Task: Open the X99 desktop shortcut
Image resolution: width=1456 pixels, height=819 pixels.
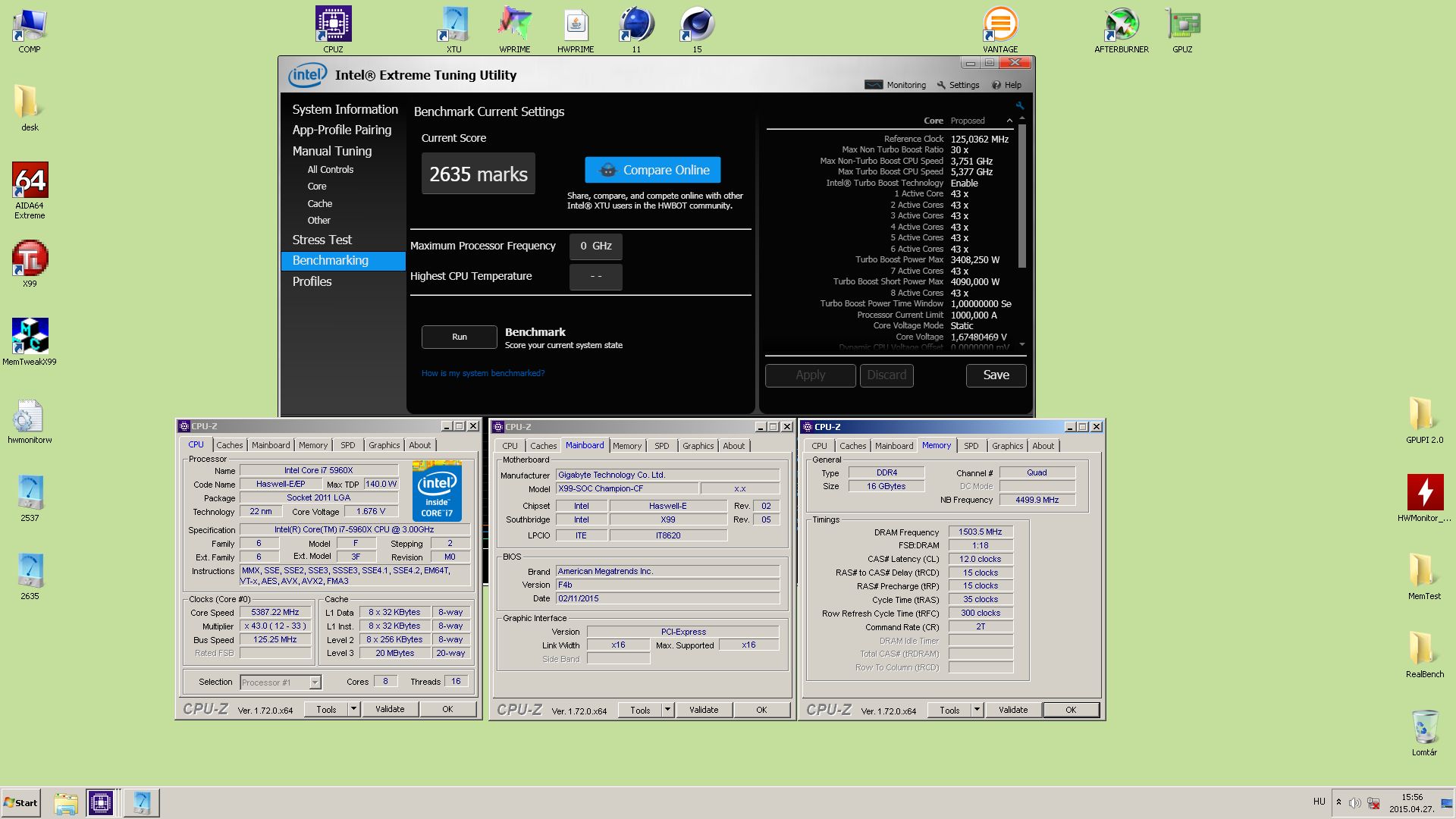Action: point(30,263)
